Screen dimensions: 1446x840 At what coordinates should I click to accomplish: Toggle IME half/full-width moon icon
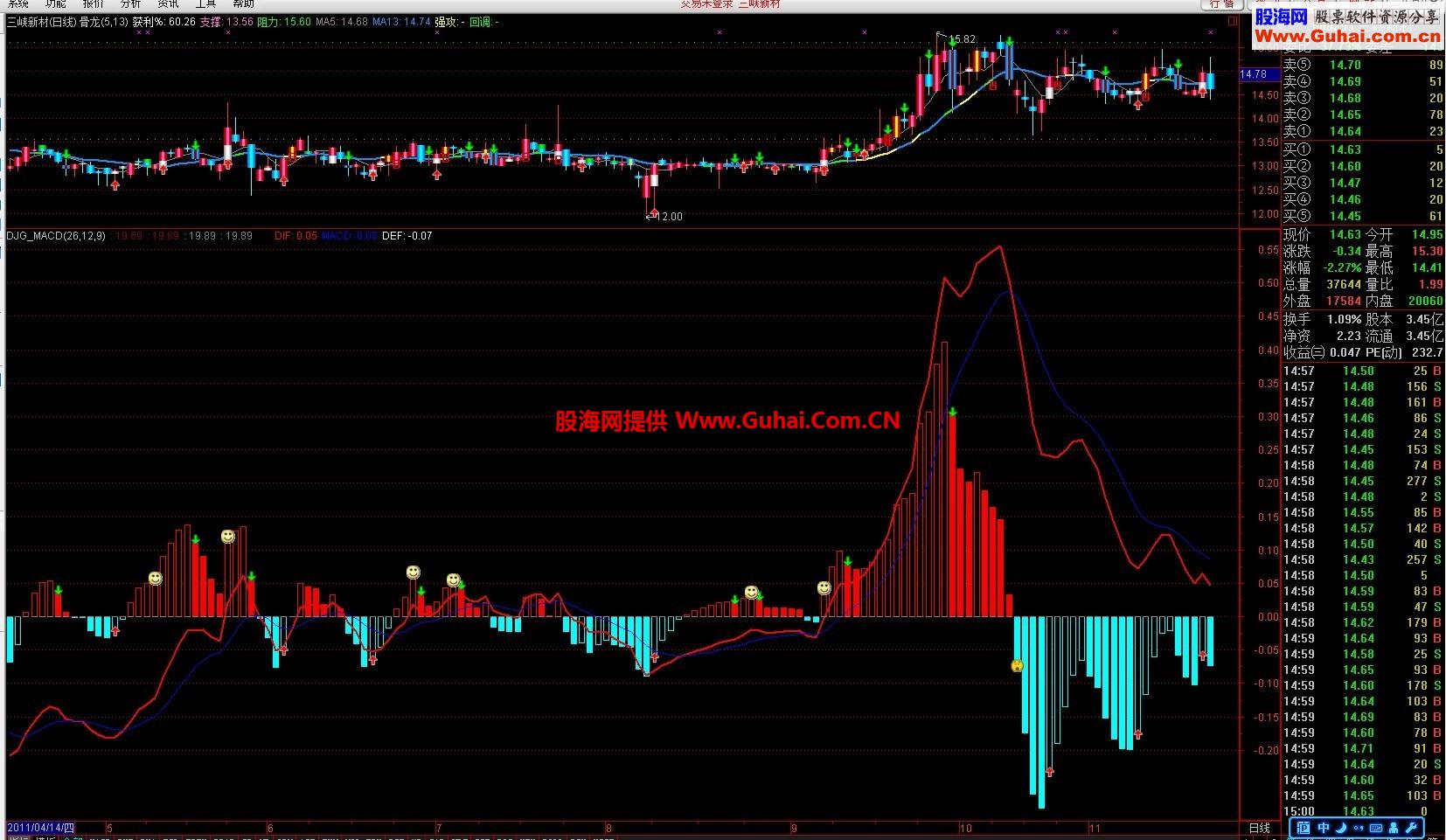pyautogui.click(x=1341, y=828)
